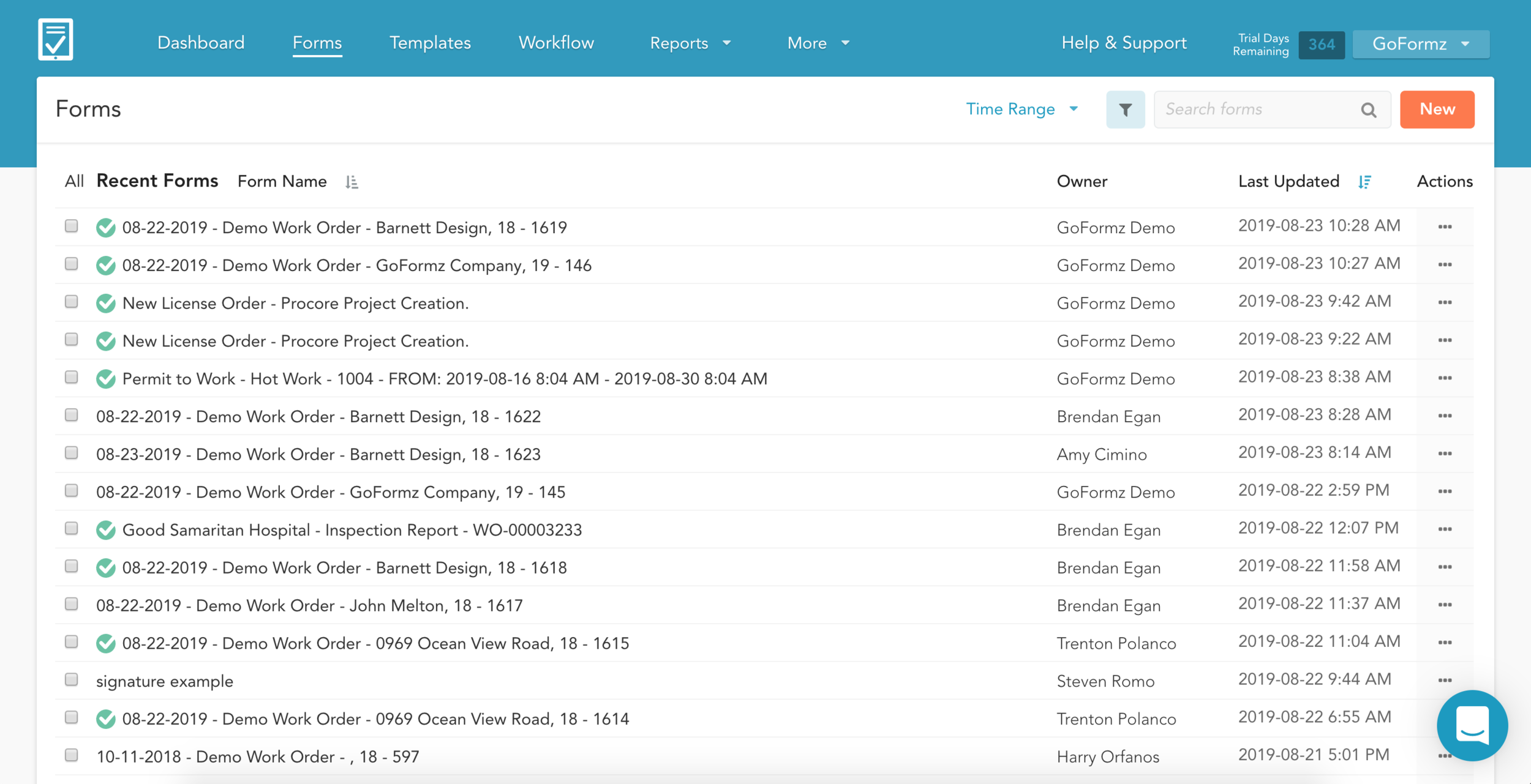This screenshot has width=1531, height=784.
Task: Click the Last Updated column header
Action: point(1288,182)
